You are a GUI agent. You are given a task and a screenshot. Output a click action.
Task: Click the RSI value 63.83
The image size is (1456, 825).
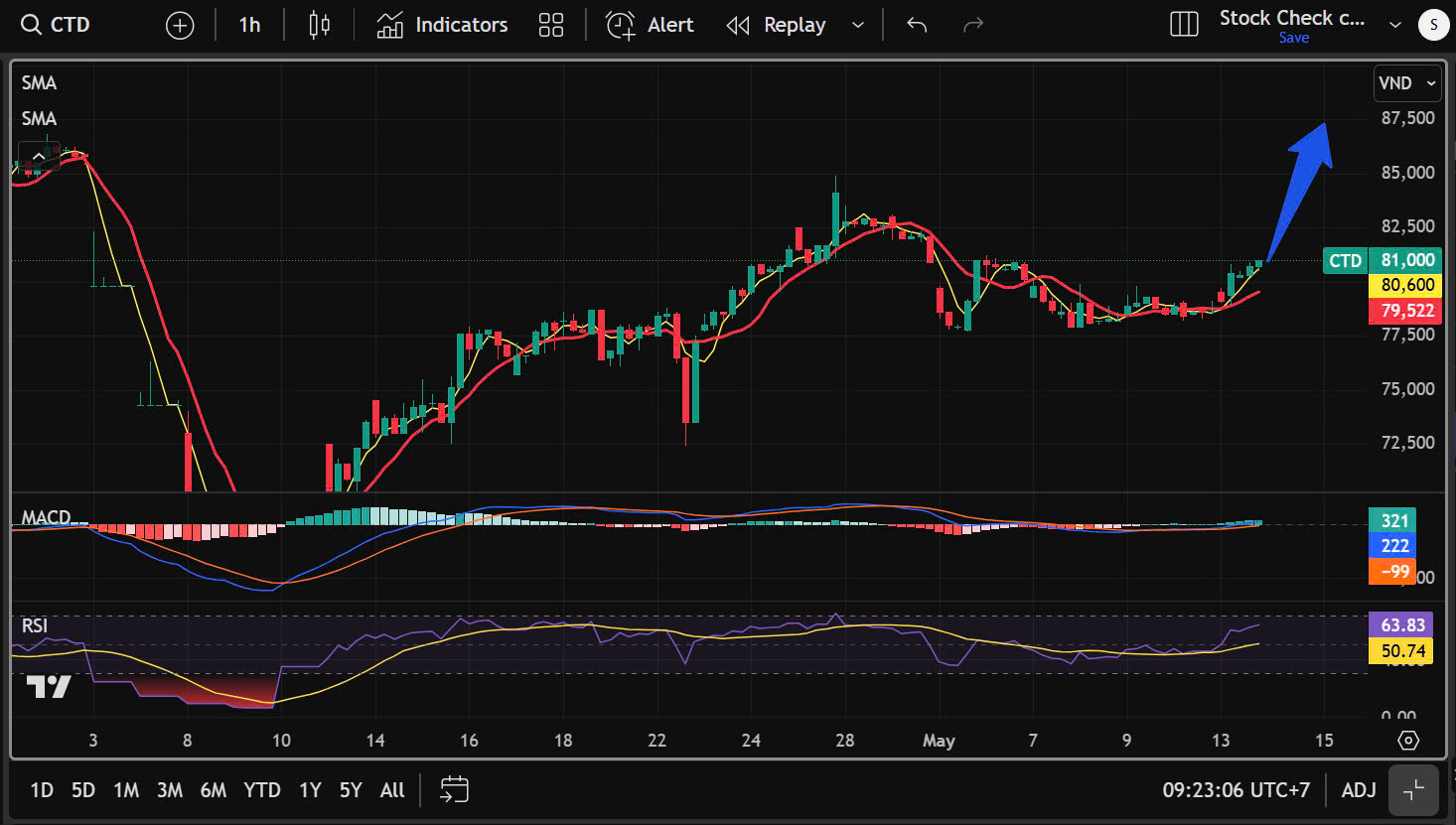pos(1401,625)
